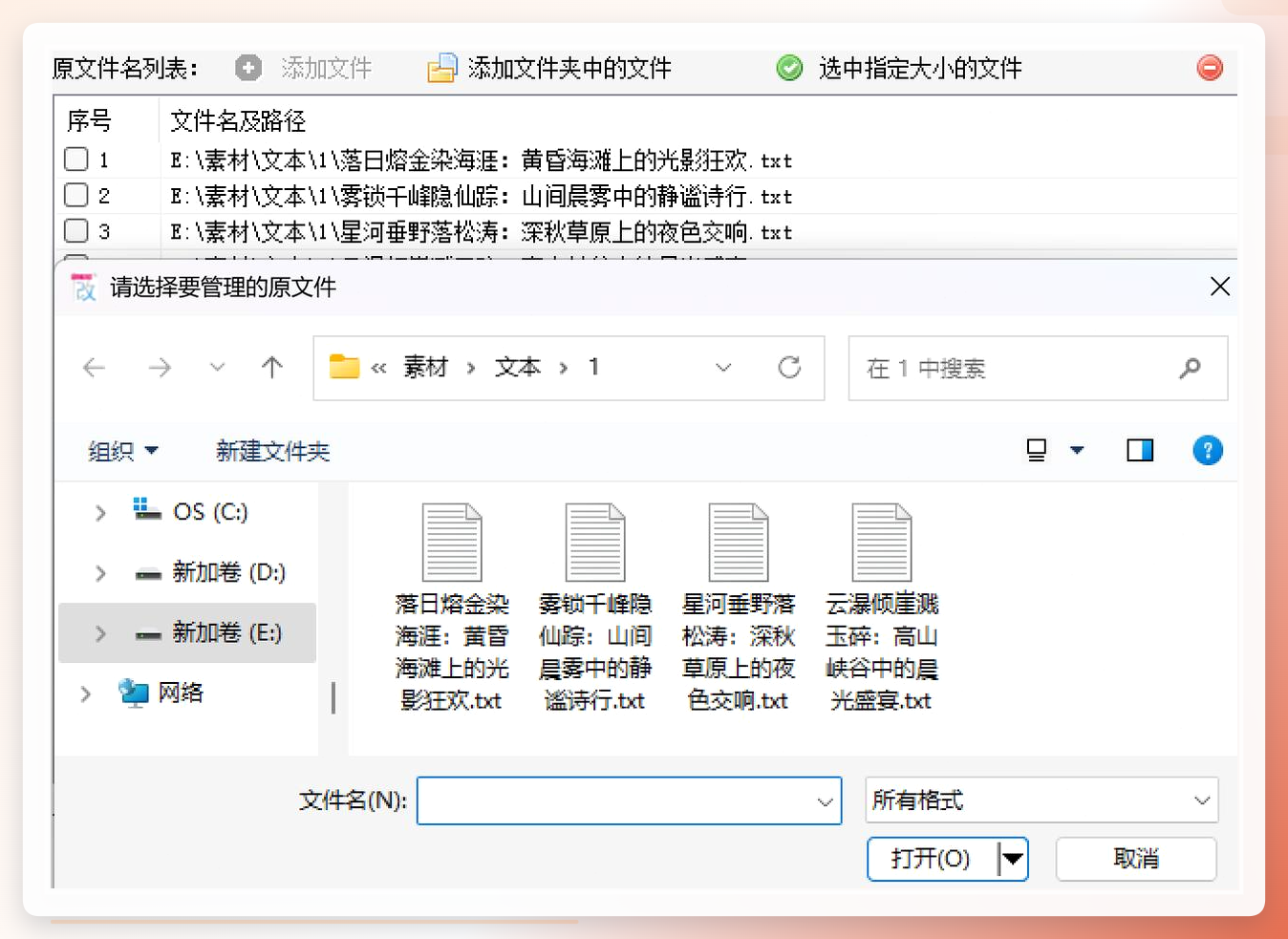Click 文本 in the breadcrumb path
This screenshot has height=939, width=1288.
[518, 367]
